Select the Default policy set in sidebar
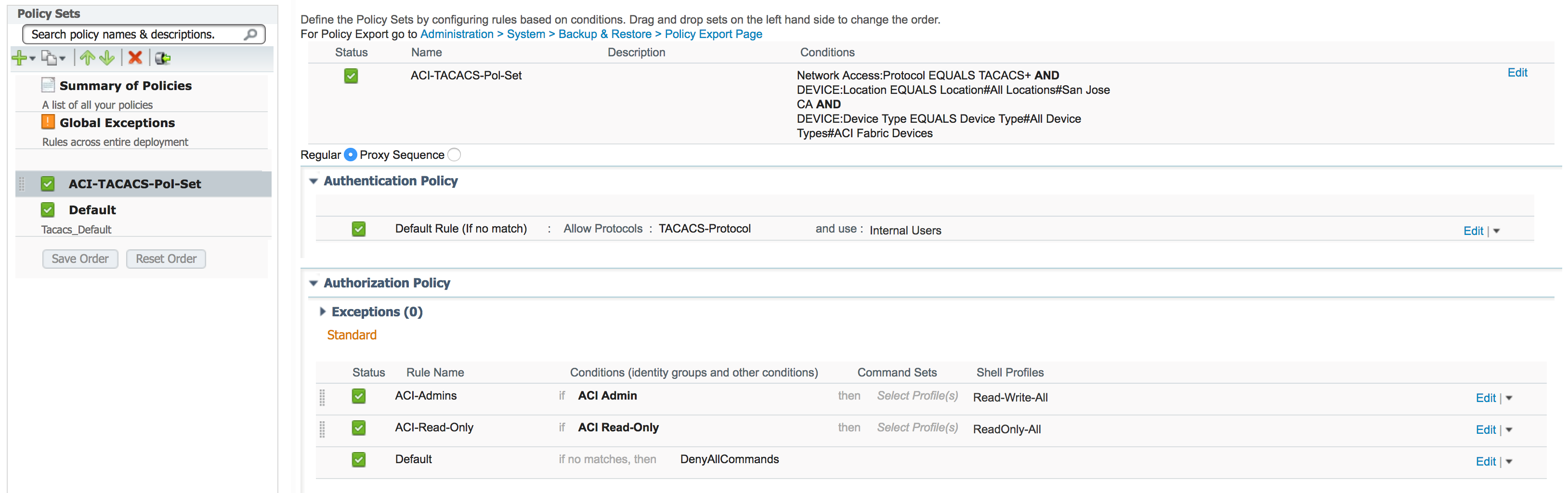This screenshot has height=493, width=1568. tap(92, 210)
